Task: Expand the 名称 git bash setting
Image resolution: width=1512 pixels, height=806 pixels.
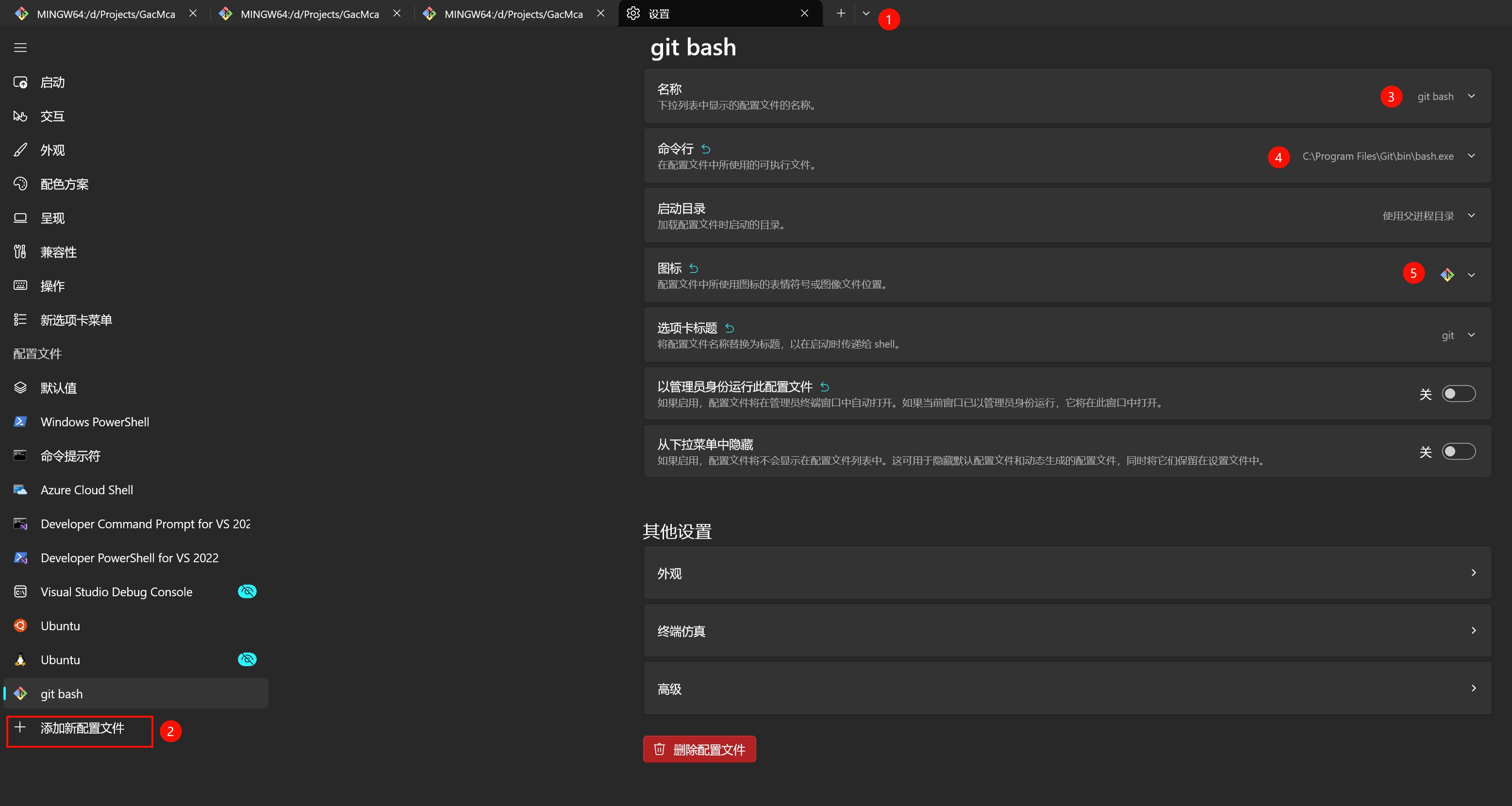Action: coord(1471,96)
